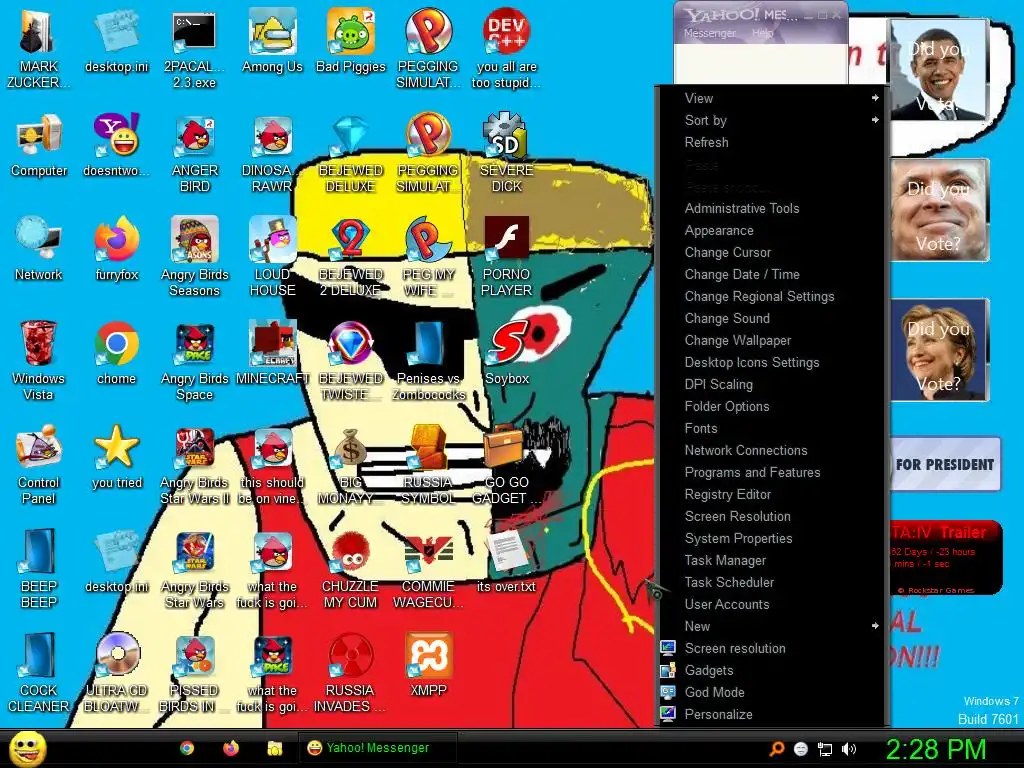Click the 2:28 PM clock
The image size is (1024, 768).
click(935, 749)
